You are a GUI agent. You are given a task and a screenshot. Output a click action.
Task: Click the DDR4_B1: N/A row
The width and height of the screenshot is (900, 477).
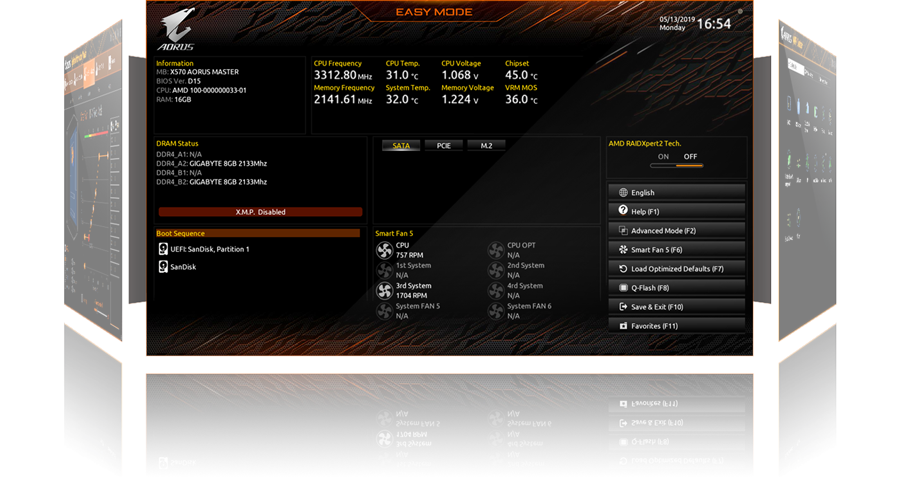[179, 173]
